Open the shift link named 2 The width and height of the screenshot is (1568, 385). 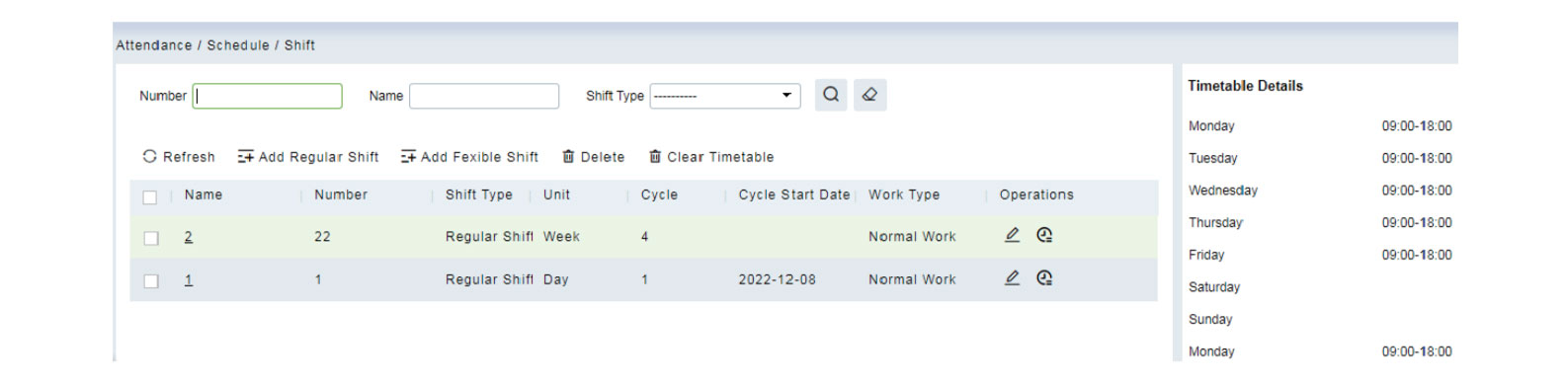(189, 237)
